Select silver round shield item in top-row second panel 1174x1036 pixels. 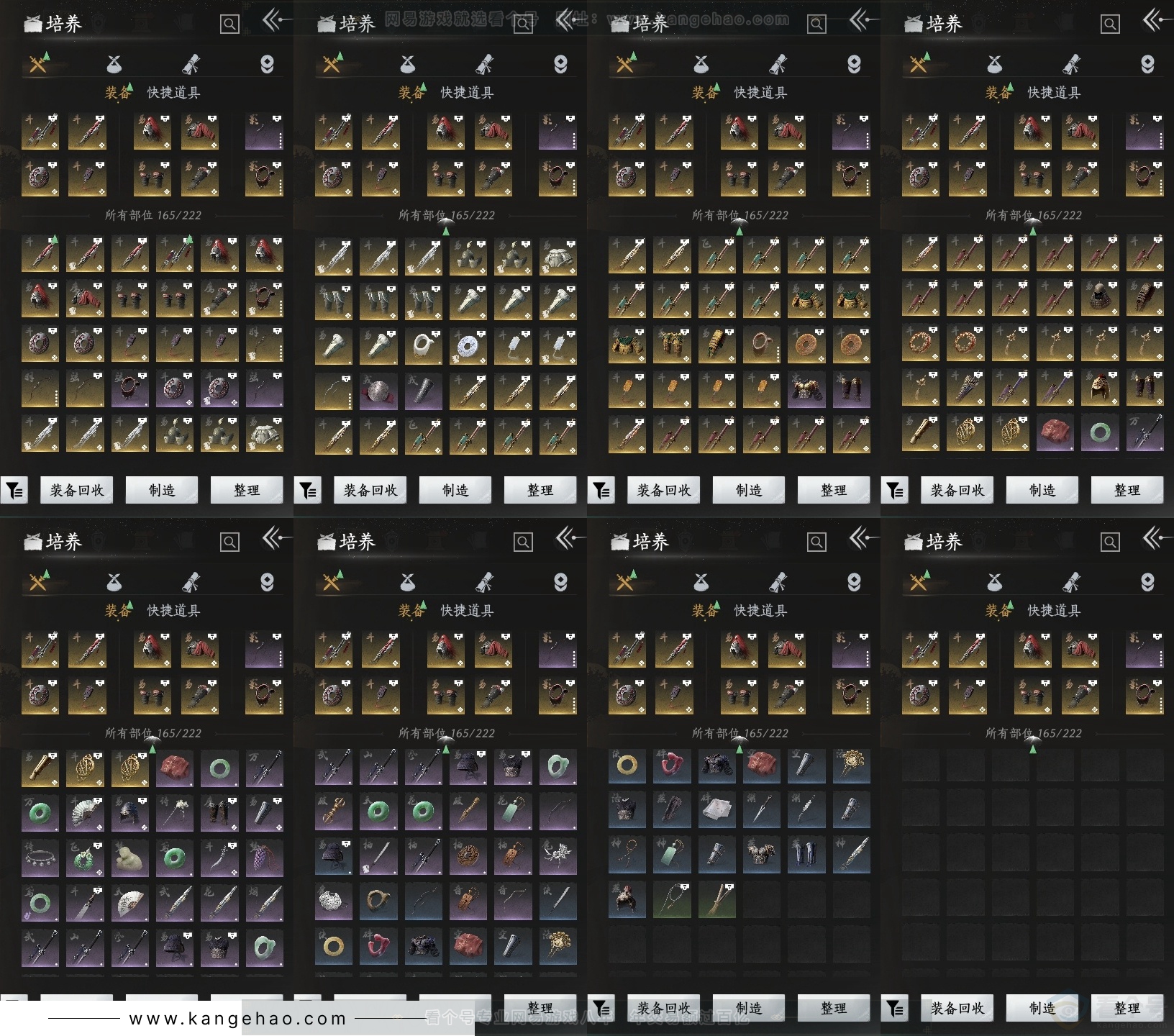tap(378, 391)
